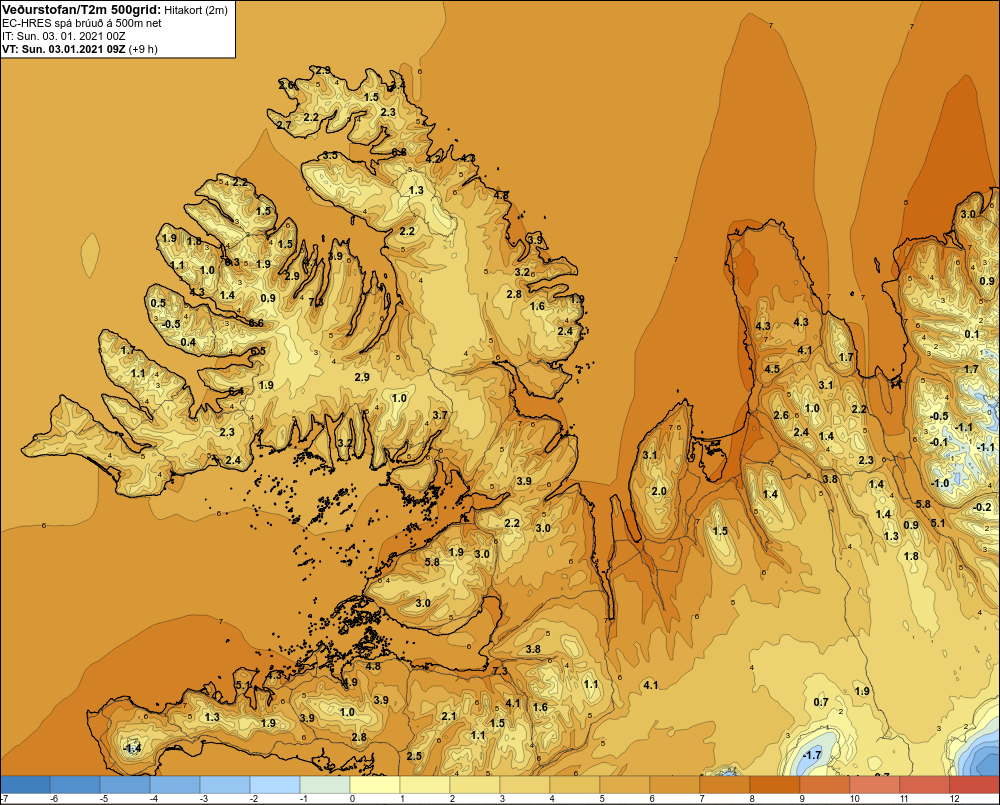Click the '2.7' temperature value
The width and height of the screenshot is (1000, 805).
(x=284, y=125)
